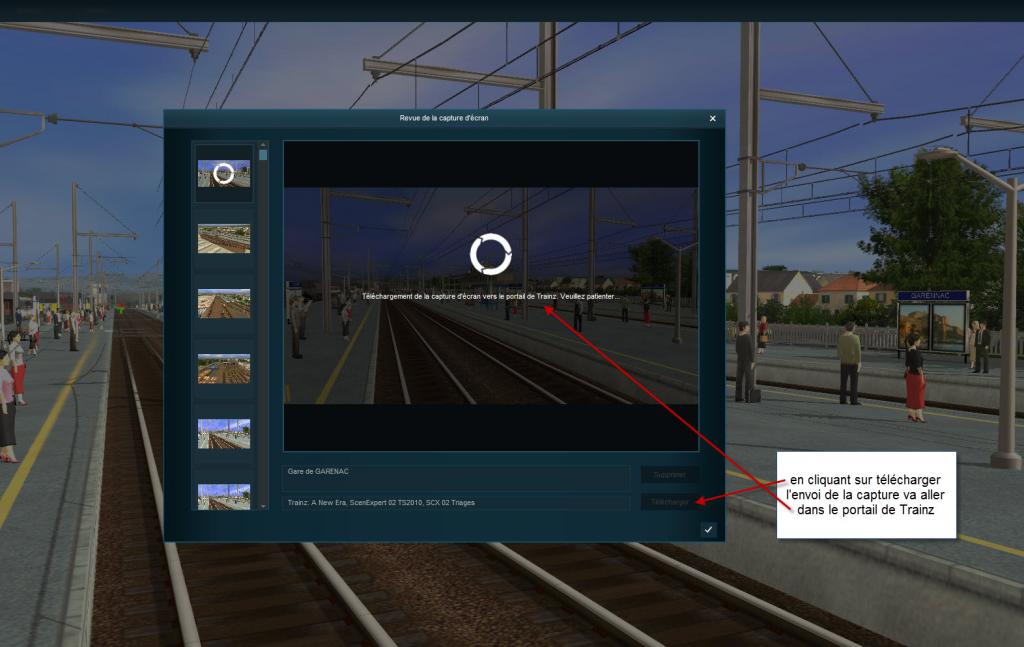Click the 'Revue de la capture d'écran' title bar
This screenshot has height=647, width=1024.
pos(444,118)
